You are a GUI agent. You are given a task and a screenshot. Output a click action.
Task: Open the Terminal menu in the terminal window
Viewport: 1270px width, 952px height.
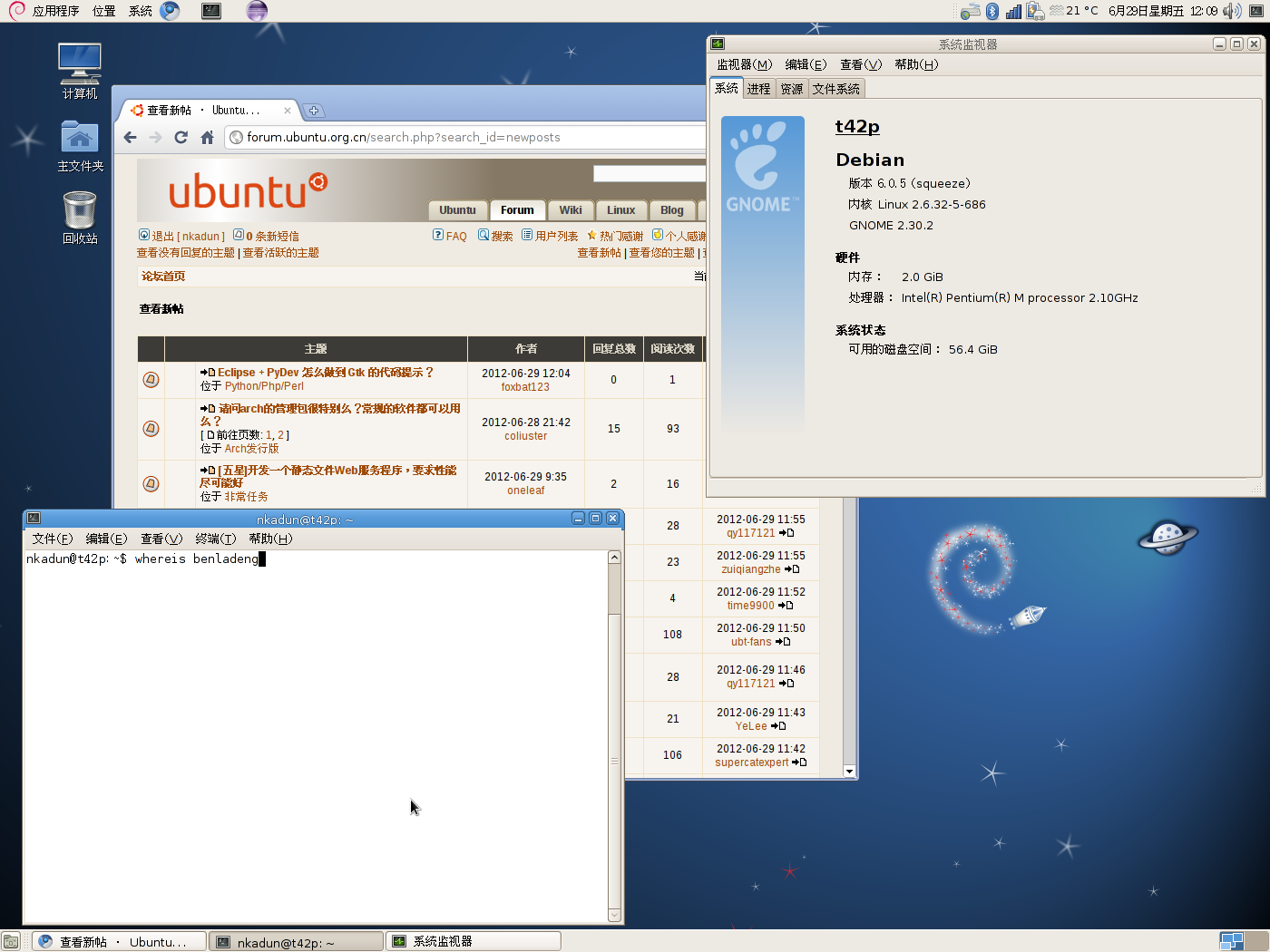point(215,539)
